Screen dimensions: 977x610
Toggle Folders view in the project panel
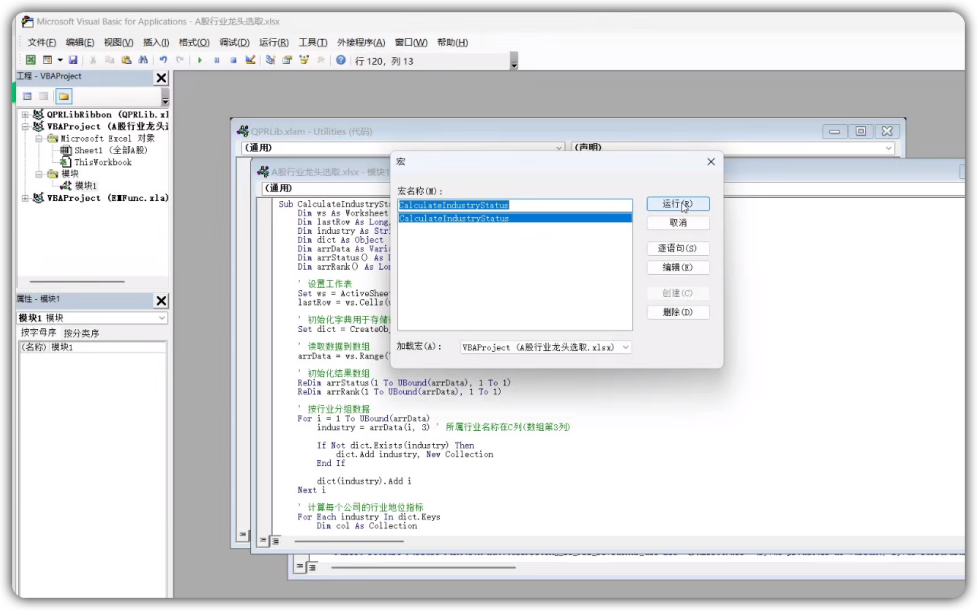63,96
